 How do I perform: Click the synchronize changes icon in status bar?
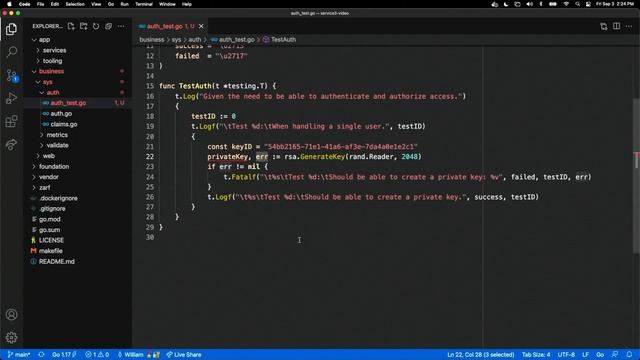click(x=41, y=355)
